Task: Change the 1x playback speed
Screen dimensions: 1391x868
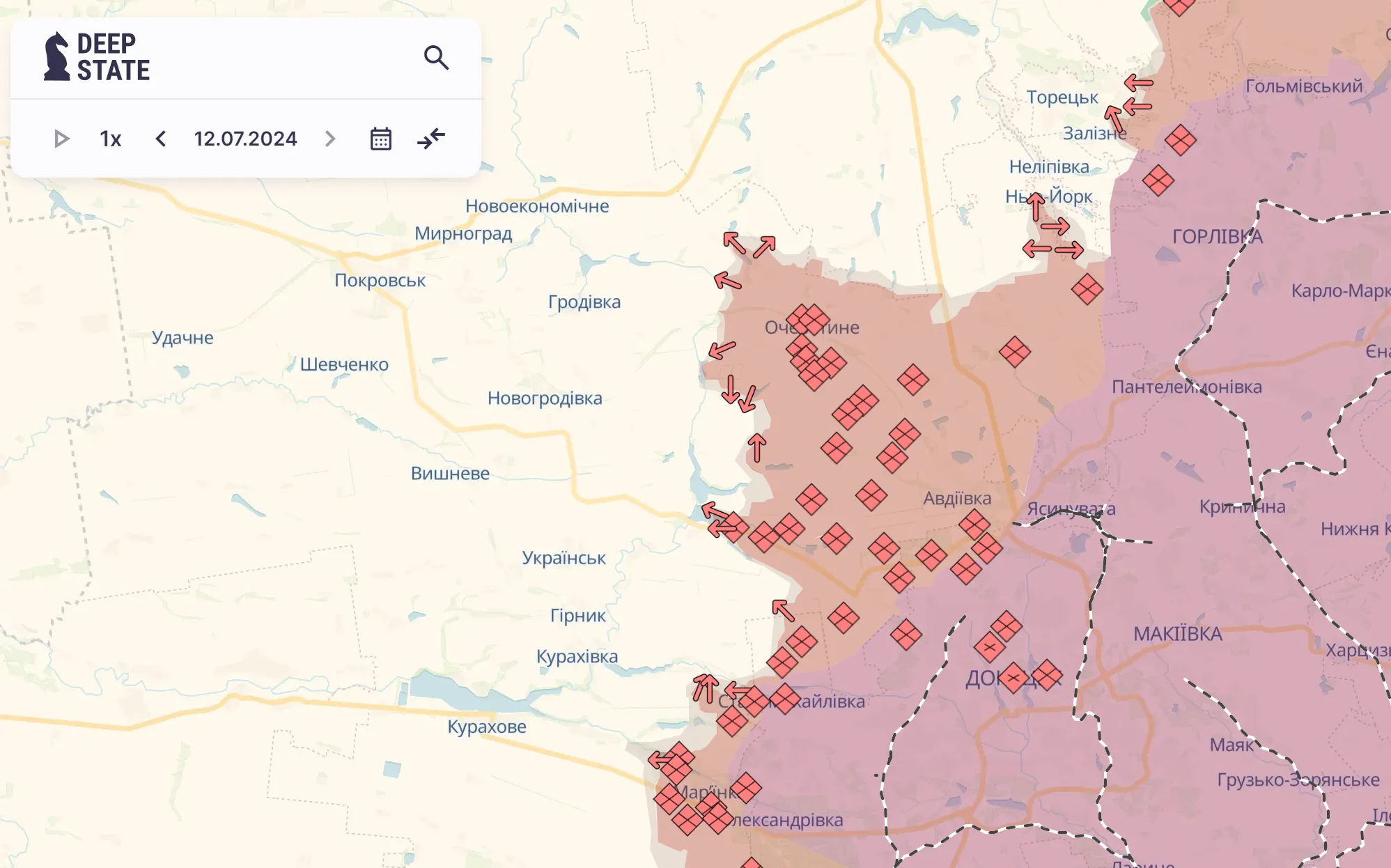Action: coord(110,139)
